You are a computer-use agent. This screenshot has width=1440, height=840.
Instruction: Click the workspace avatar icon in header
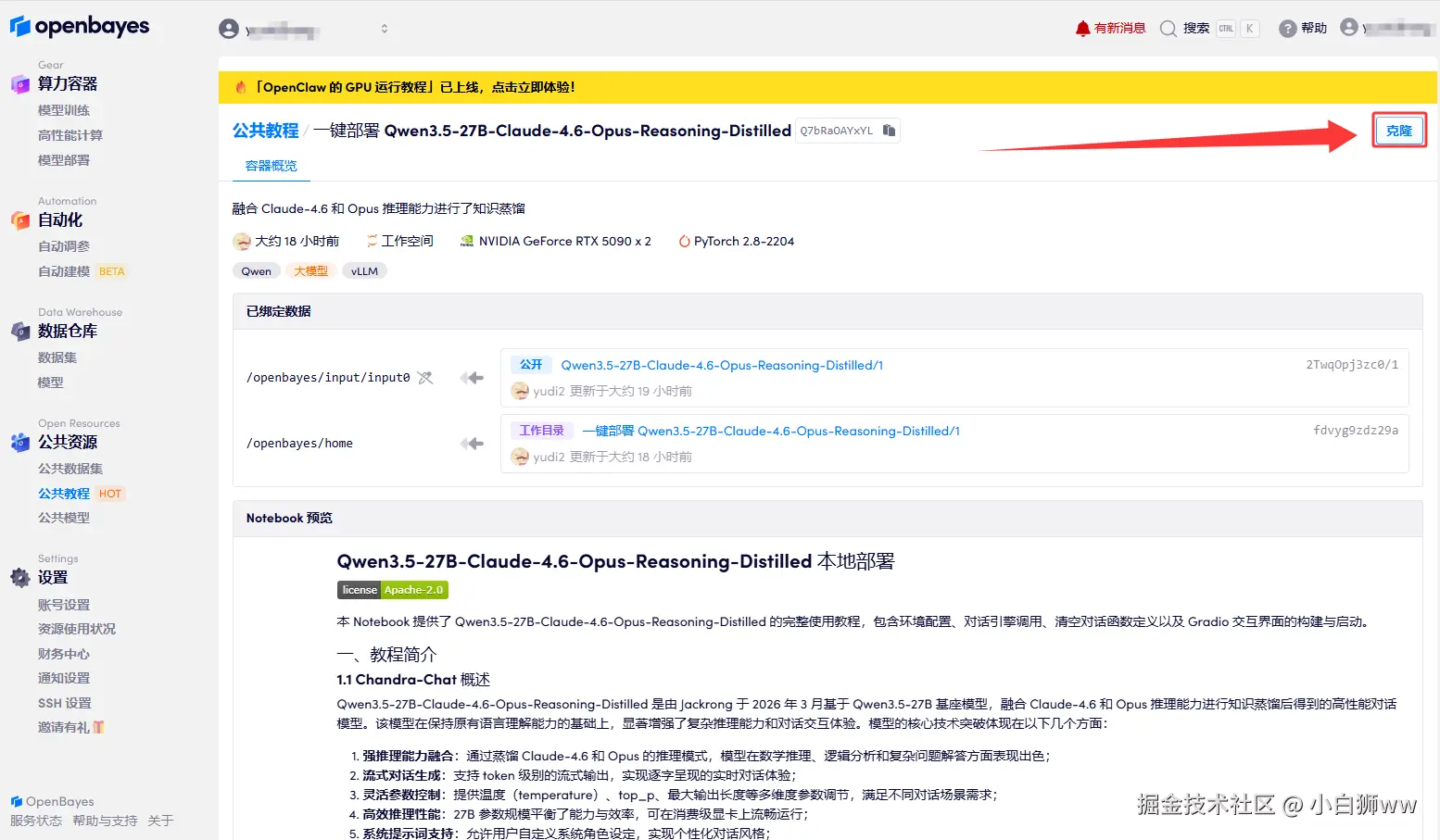click(x=229, y=29)
